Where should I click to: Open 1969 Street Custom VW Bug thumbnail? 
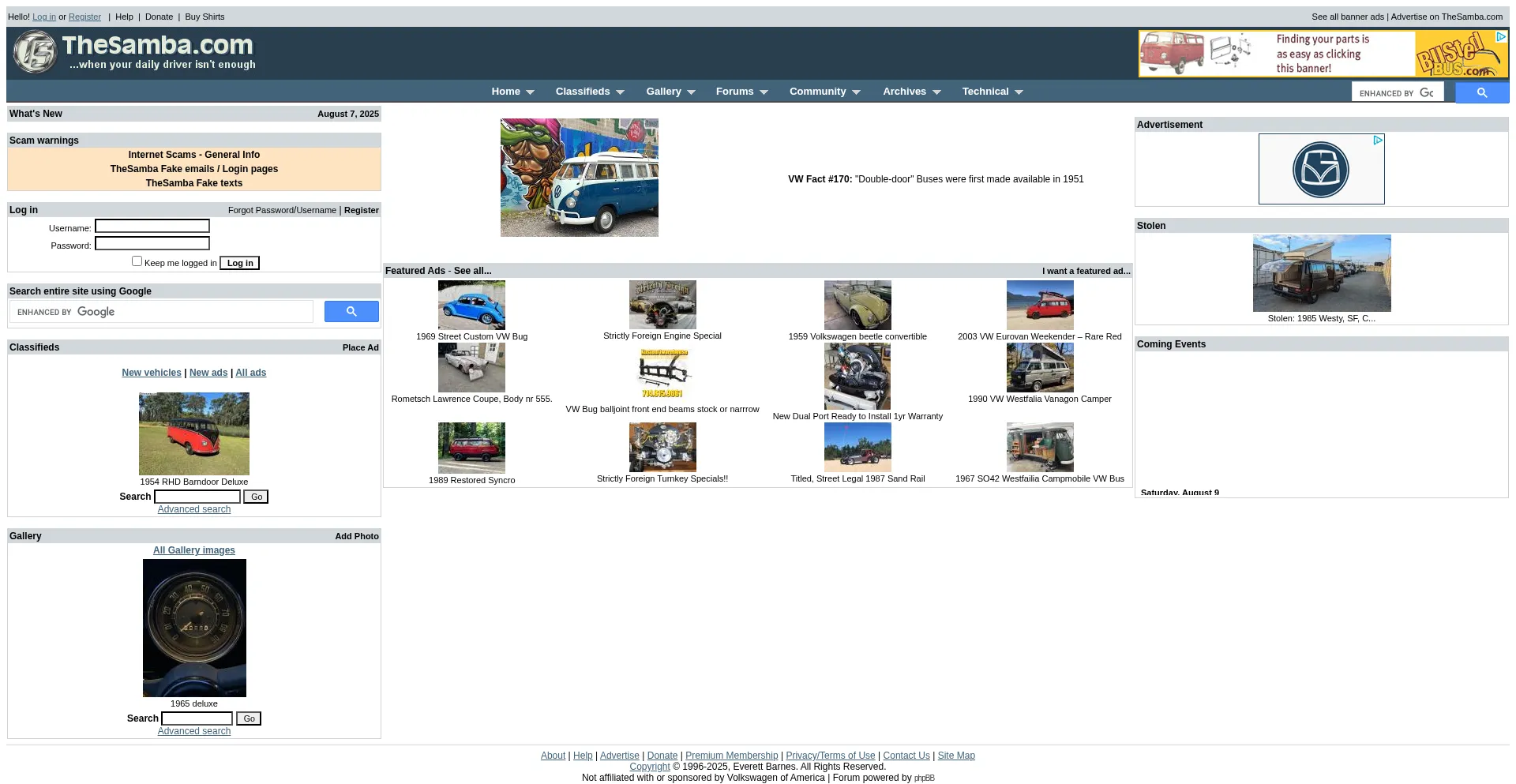(471, 305)
